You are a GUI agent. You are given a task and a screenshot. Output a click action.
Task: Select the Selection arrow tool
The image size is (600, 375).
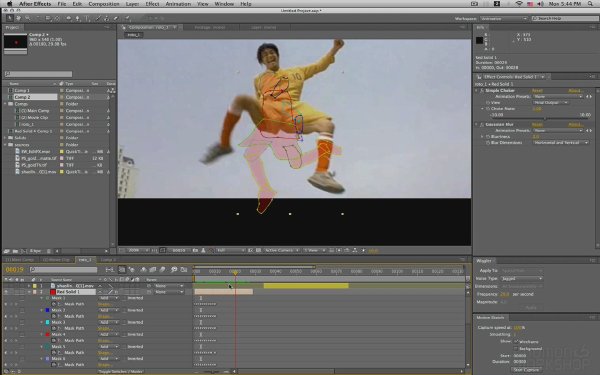9,18
